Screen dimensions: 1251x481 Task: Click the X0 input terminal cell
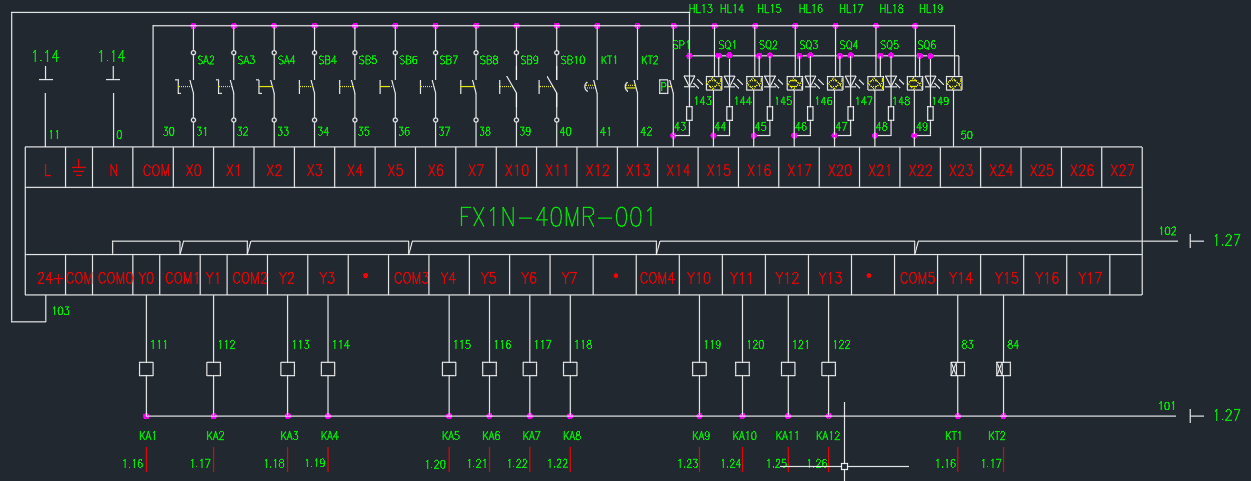pos(193,170)
